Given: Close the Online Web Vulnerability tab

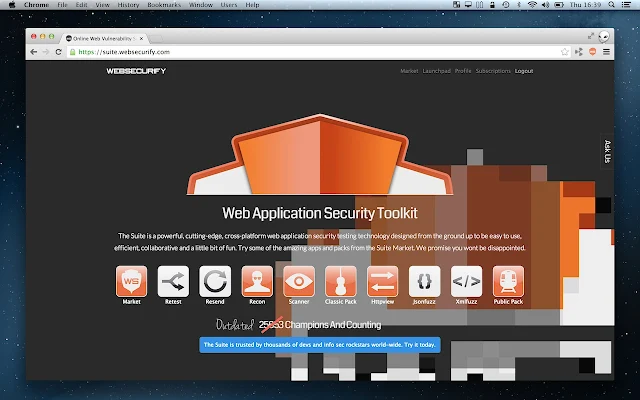Looking at the screenshot, I should (141, 38).
